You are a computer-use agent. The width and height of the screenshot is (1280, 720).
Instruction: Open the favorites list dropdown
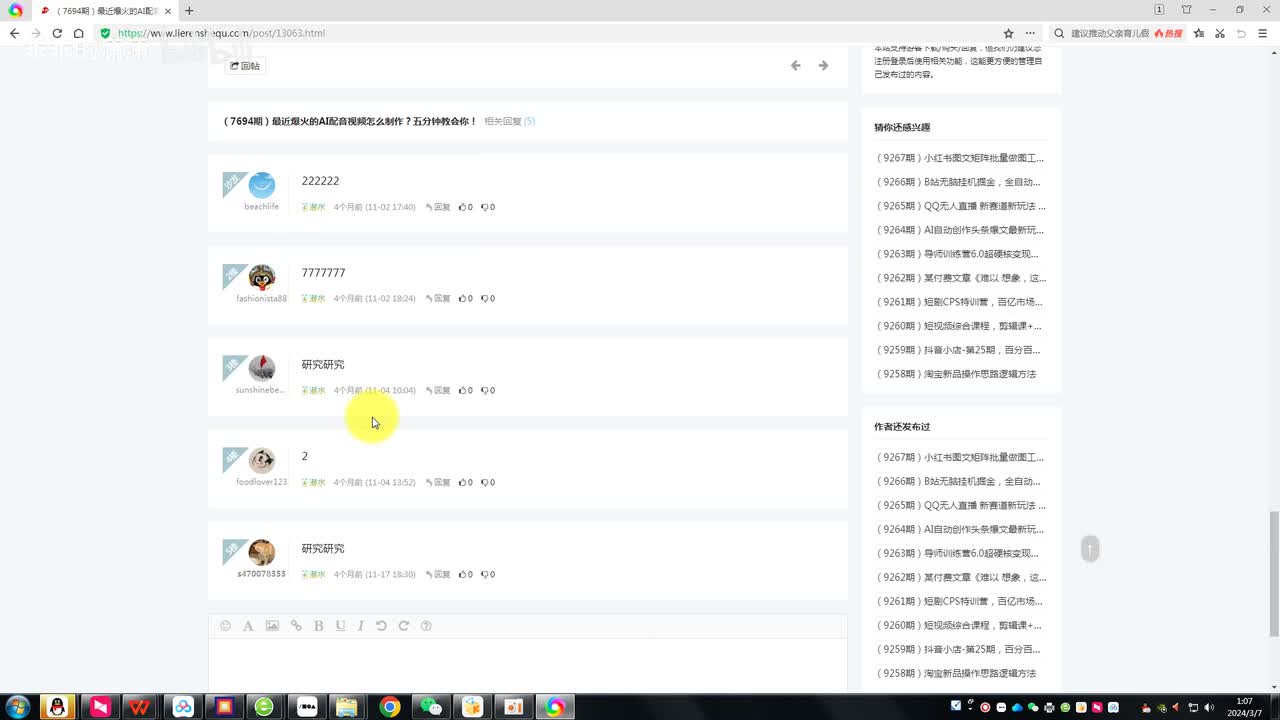[x=1198, y=33]
